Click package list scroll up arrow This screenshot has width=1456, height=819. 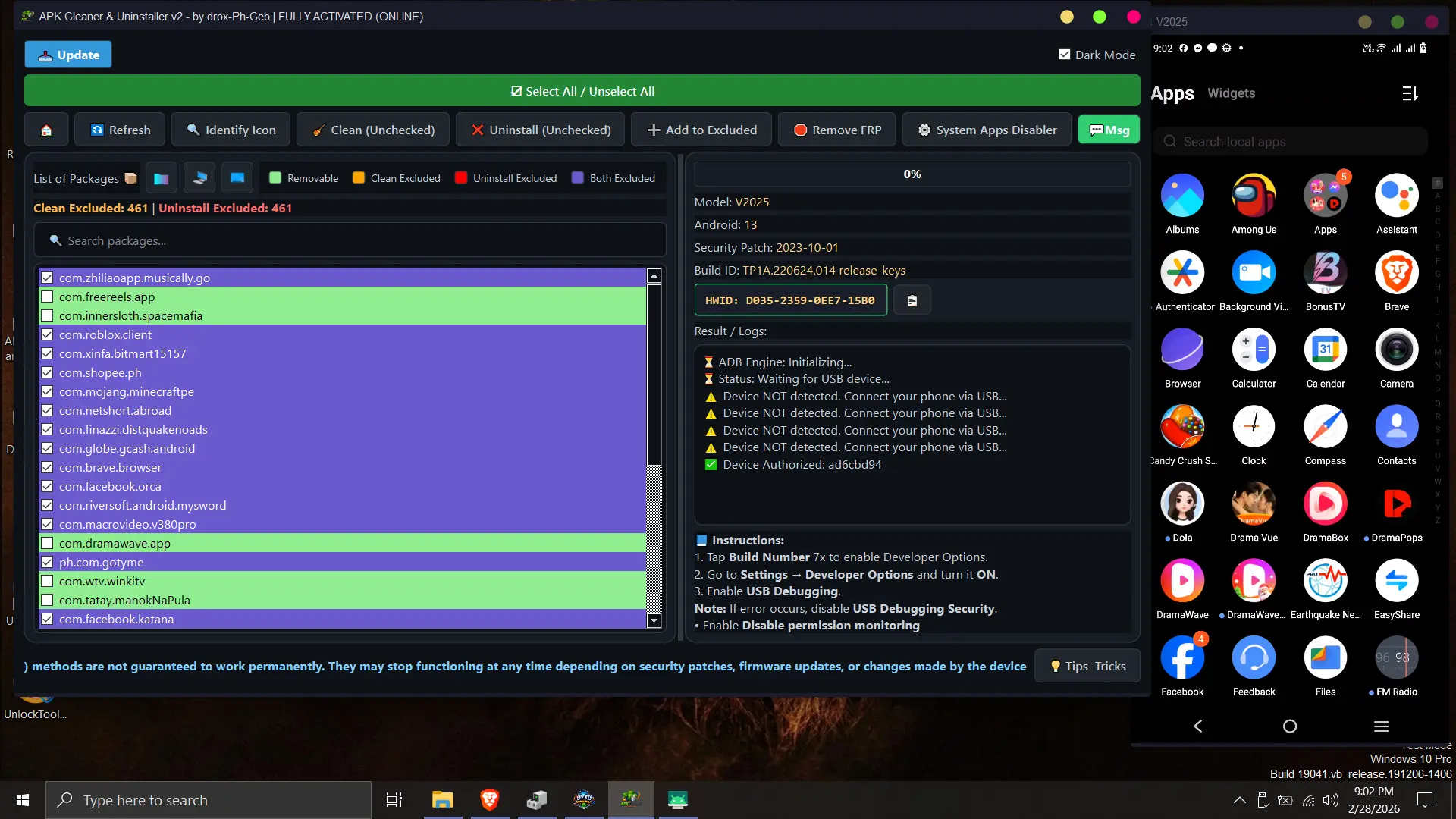tap(654, 276)
